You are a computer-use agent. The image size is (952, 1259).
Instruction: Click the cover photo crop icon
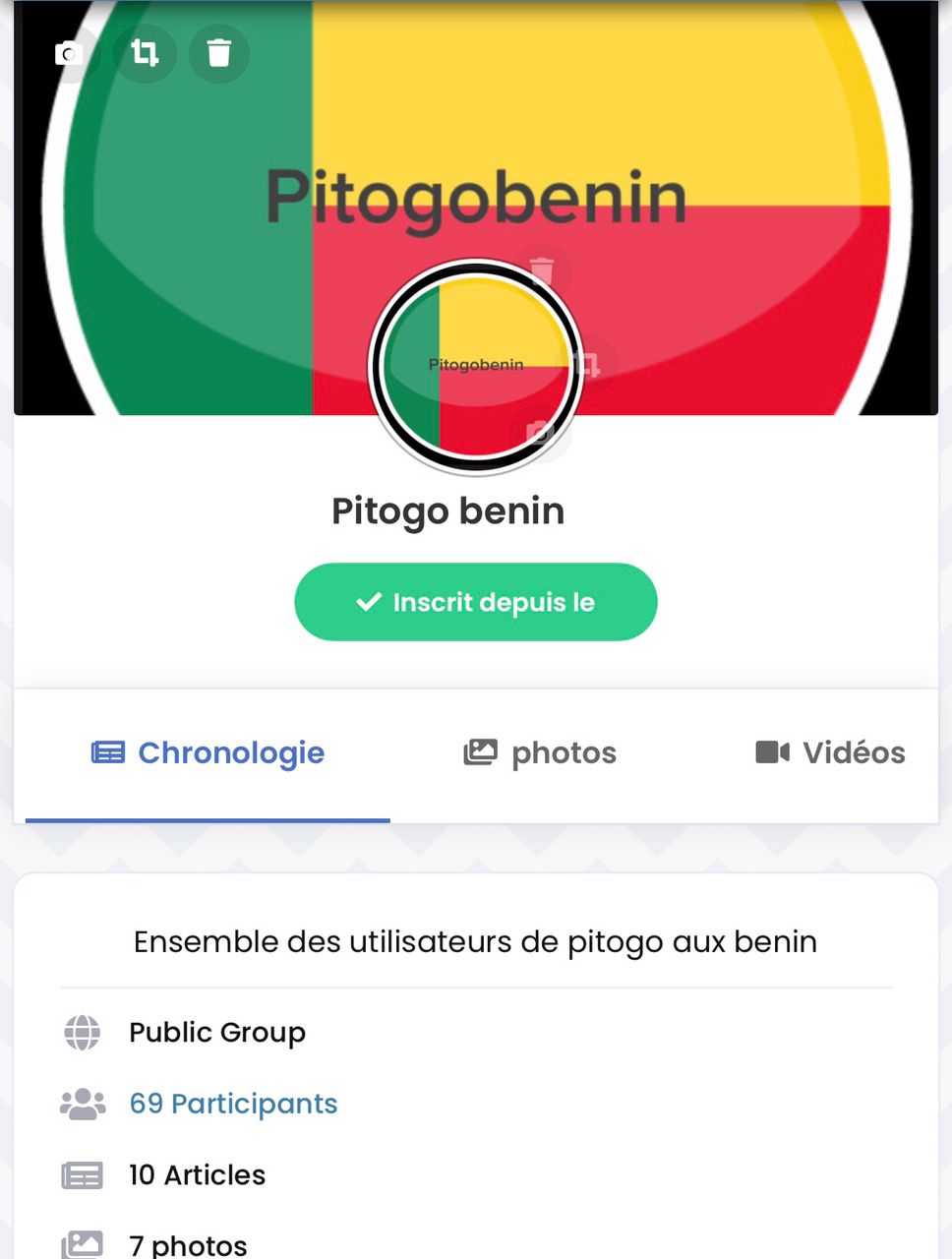pyautogui.click(x=145, y=53)
